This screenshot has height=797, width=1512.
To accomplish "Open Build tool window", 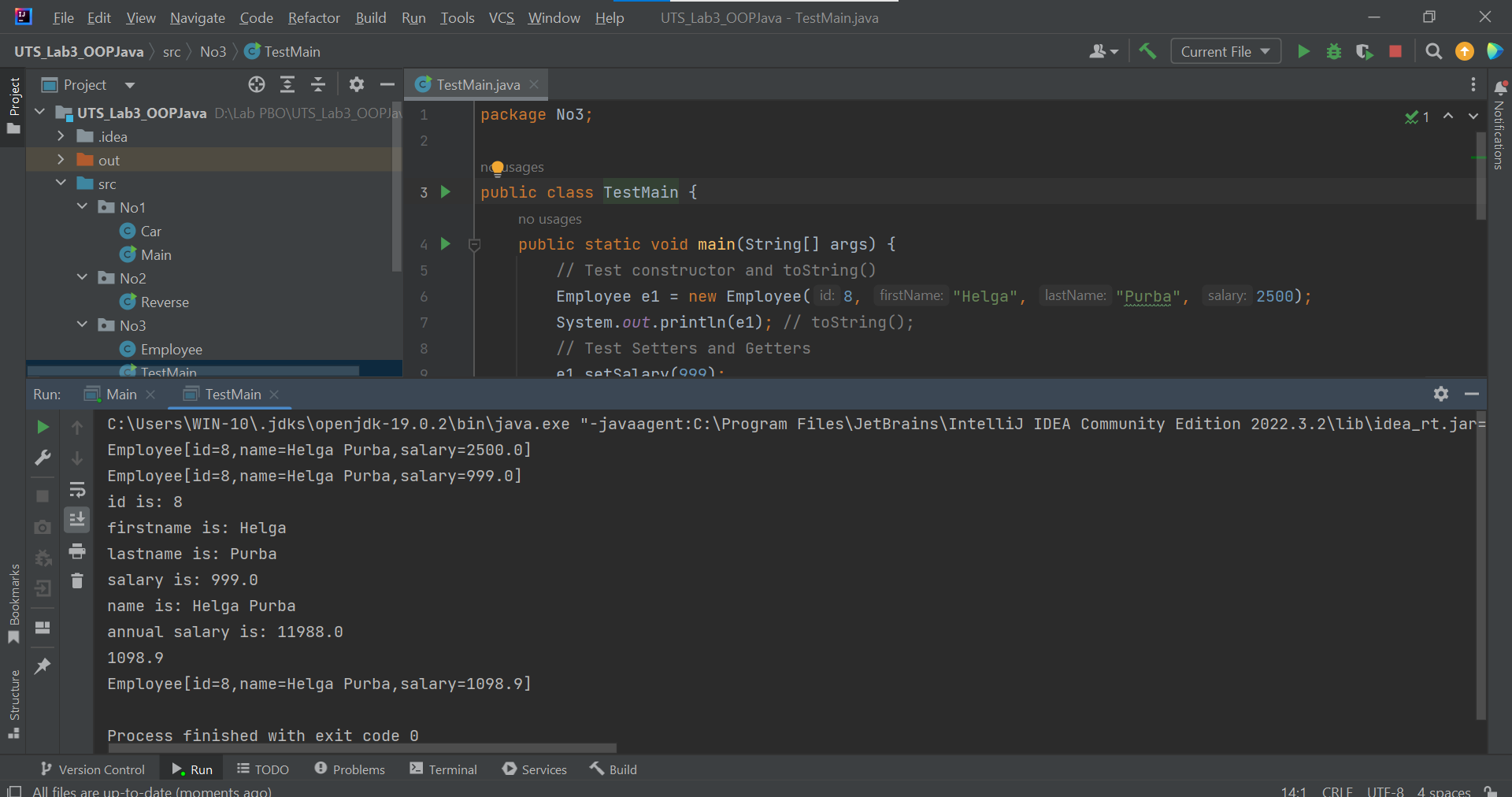I will point(613,769).
